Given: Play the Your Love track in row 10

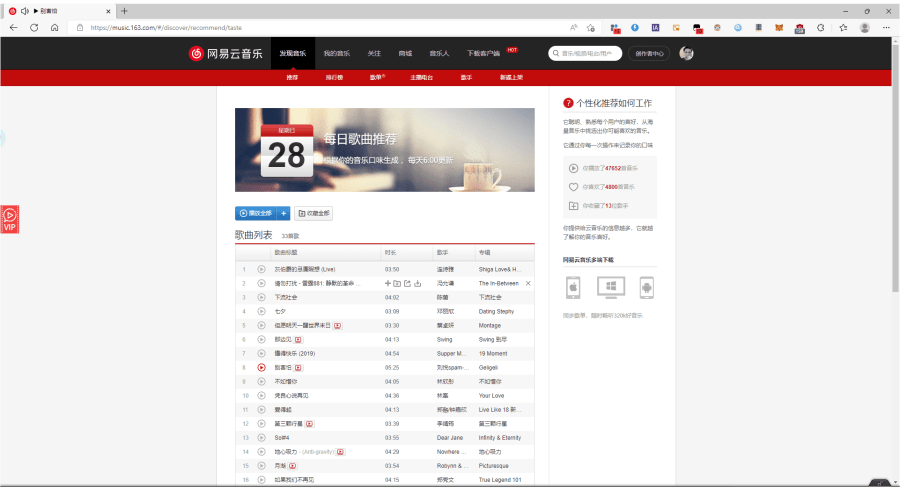Looking at the screenshot, I should [x=261, y=396].
